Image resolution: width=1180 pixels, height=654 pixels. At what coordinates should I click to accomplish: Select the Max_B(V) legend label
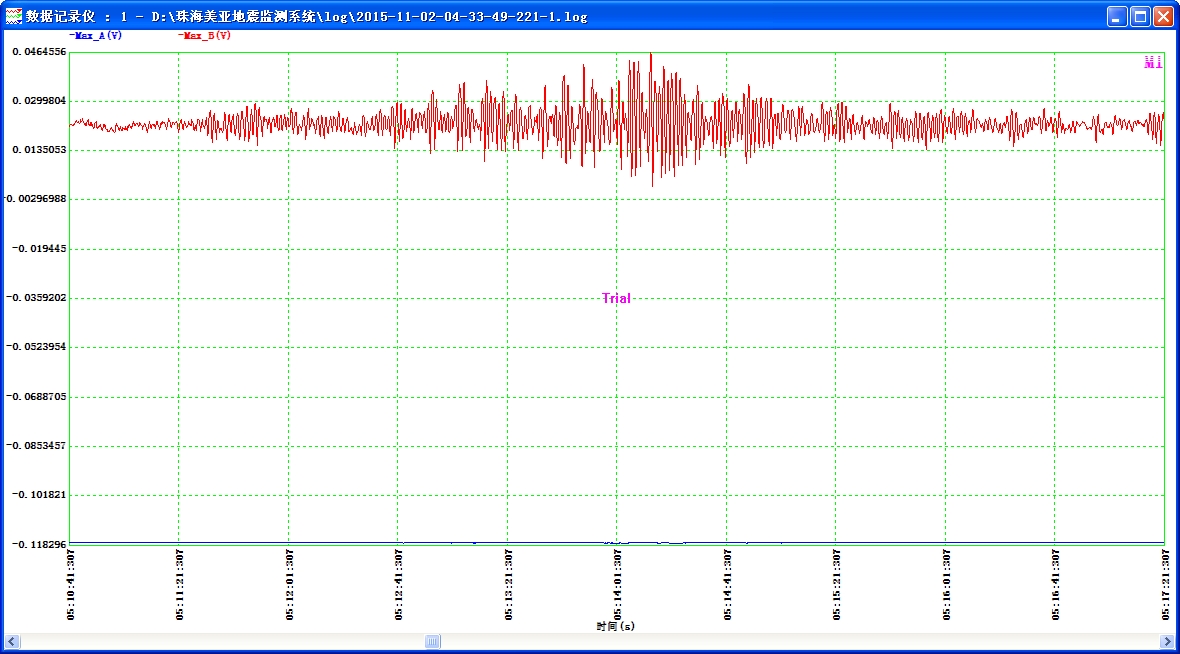[205, 35]
